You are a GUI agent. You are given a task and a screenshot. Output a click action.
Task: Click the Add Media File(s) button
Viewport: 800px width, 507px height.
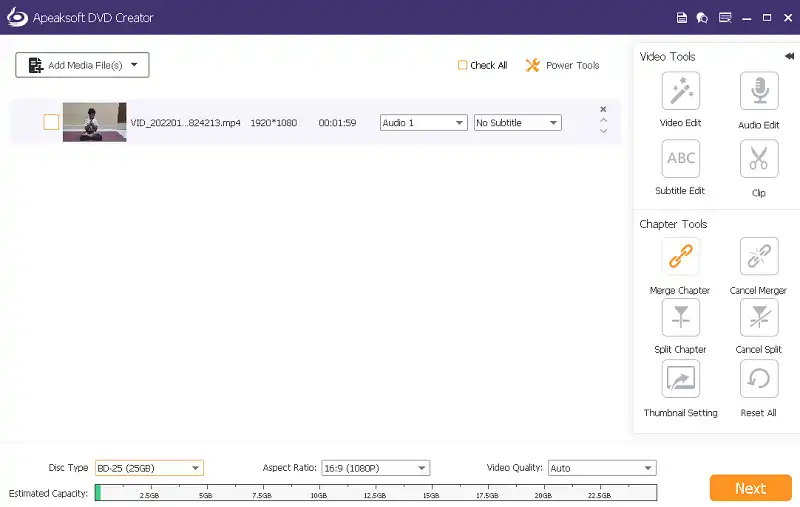tap(82, 65)
